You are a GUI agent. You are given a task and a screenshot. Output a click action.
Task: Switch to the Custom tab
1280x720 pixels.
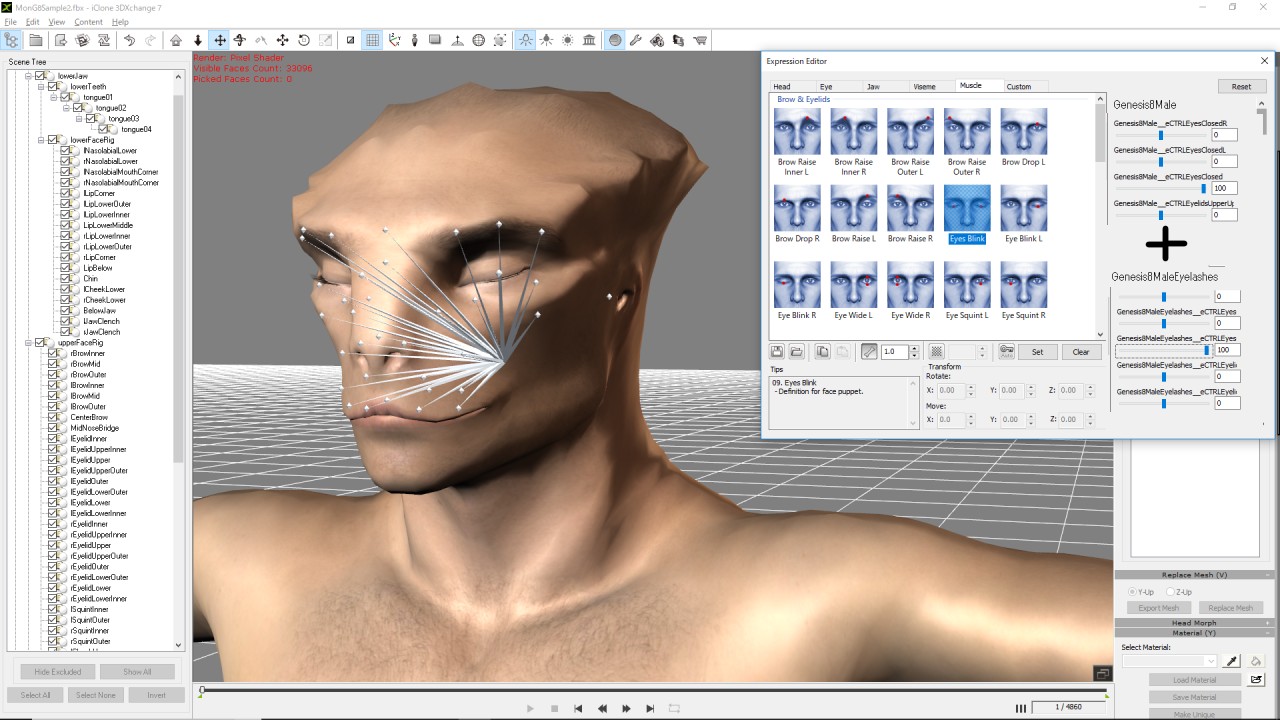tap(1019, 87)
